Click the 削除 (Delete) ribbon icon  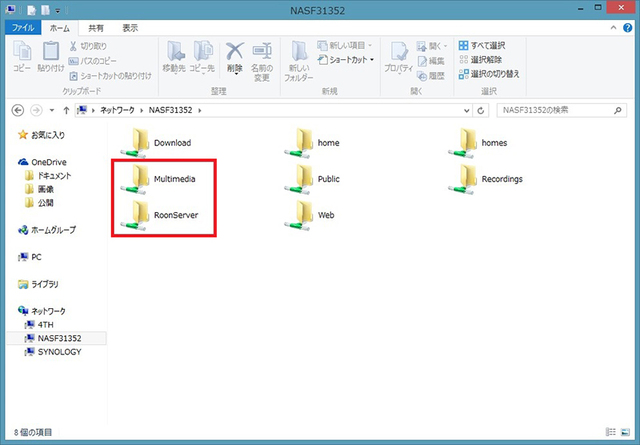coord(235,57)
